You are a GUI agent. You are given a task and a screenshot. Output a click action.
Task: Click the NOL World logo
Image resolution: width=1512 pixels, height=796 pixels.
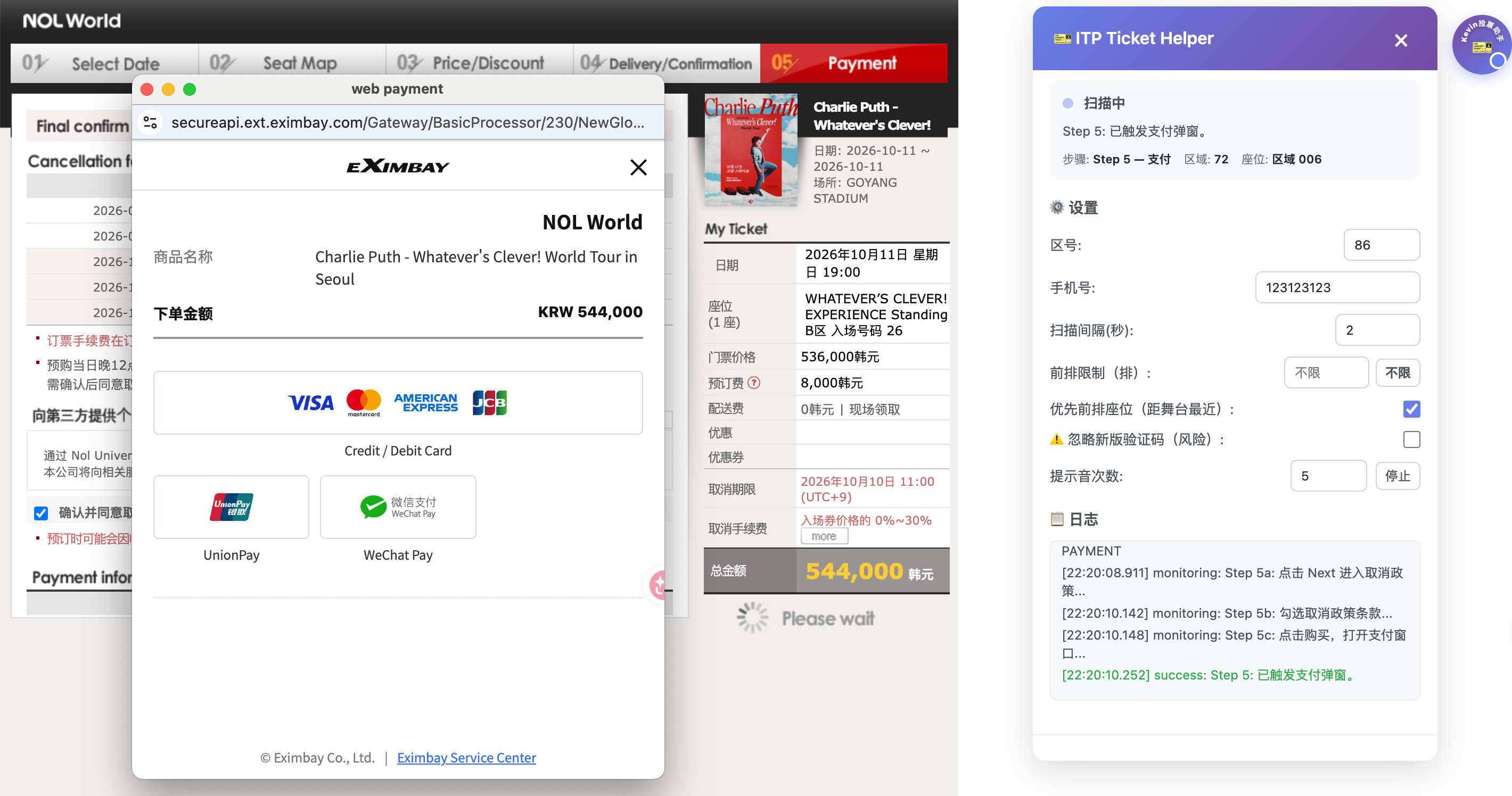pos(72,21)
